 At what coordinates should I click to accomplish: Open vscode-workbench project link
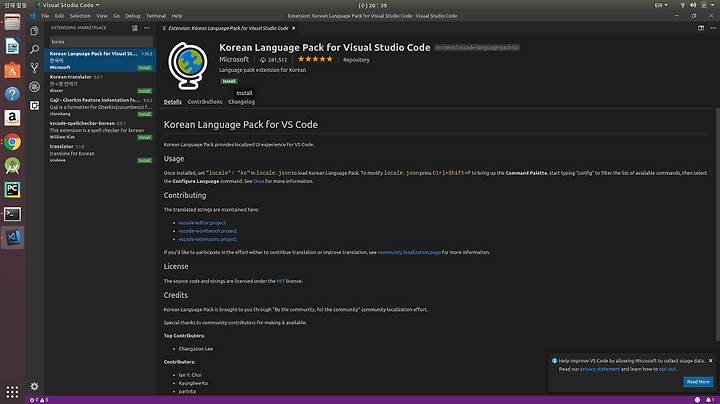208,231
